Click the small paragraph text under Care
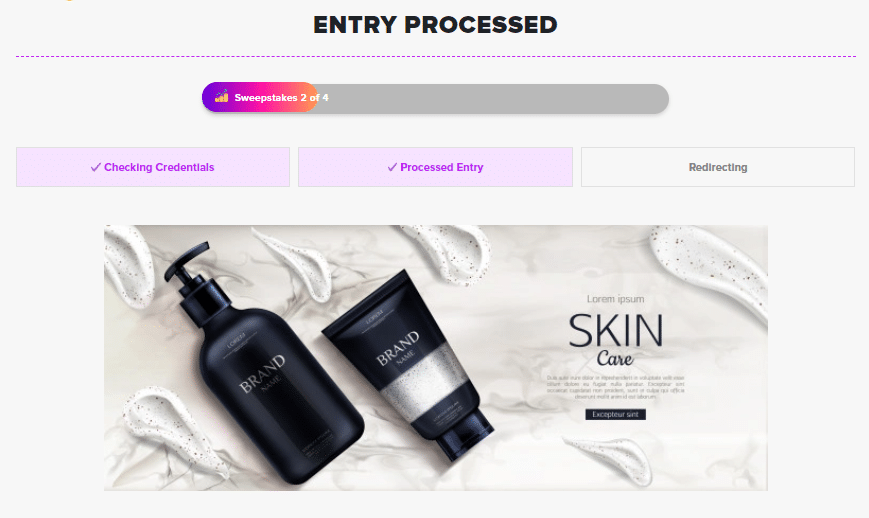The image size is (869, 518). click(x=615, y=387)
